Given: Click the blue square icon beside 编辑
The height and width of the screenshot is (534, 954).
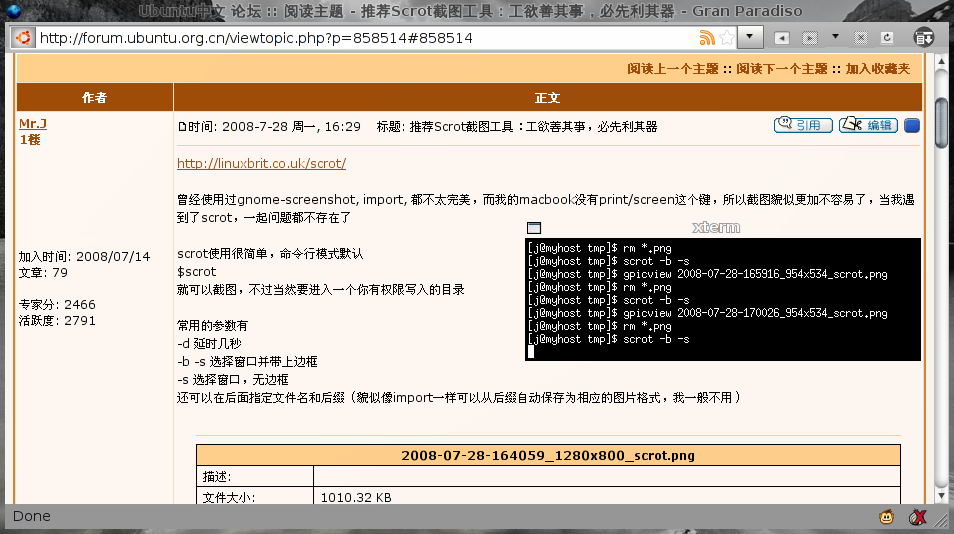Looking at the screenshot, I should 911,125.
